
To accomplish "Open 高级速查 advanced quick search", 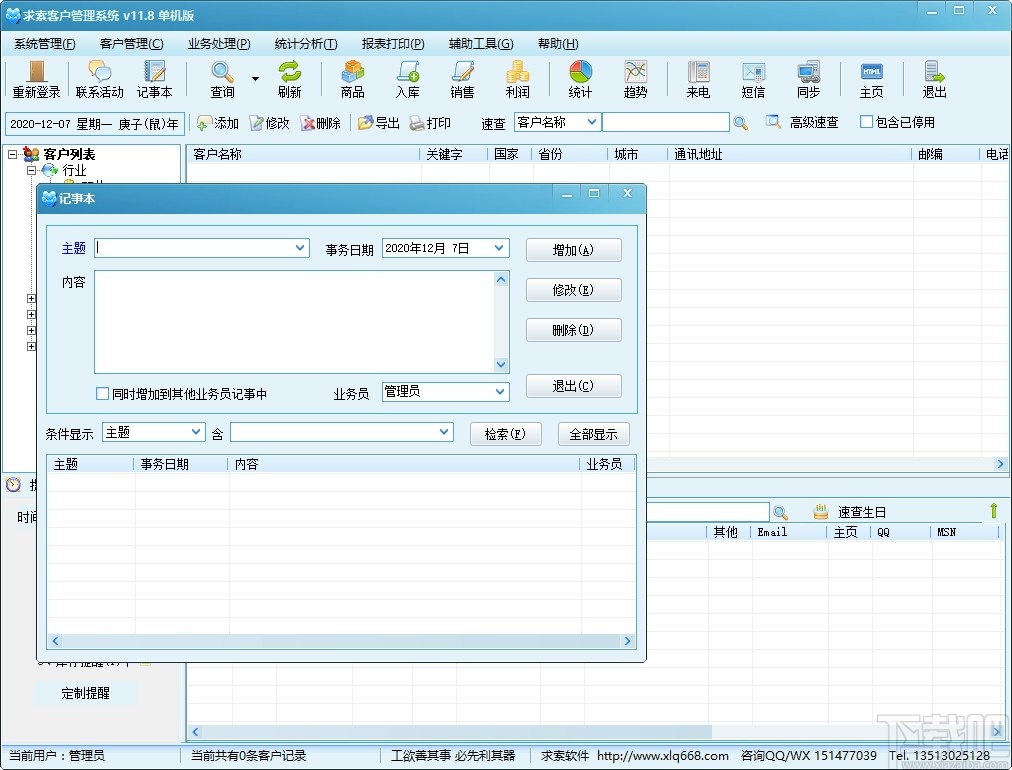I will tap(802, 122).
